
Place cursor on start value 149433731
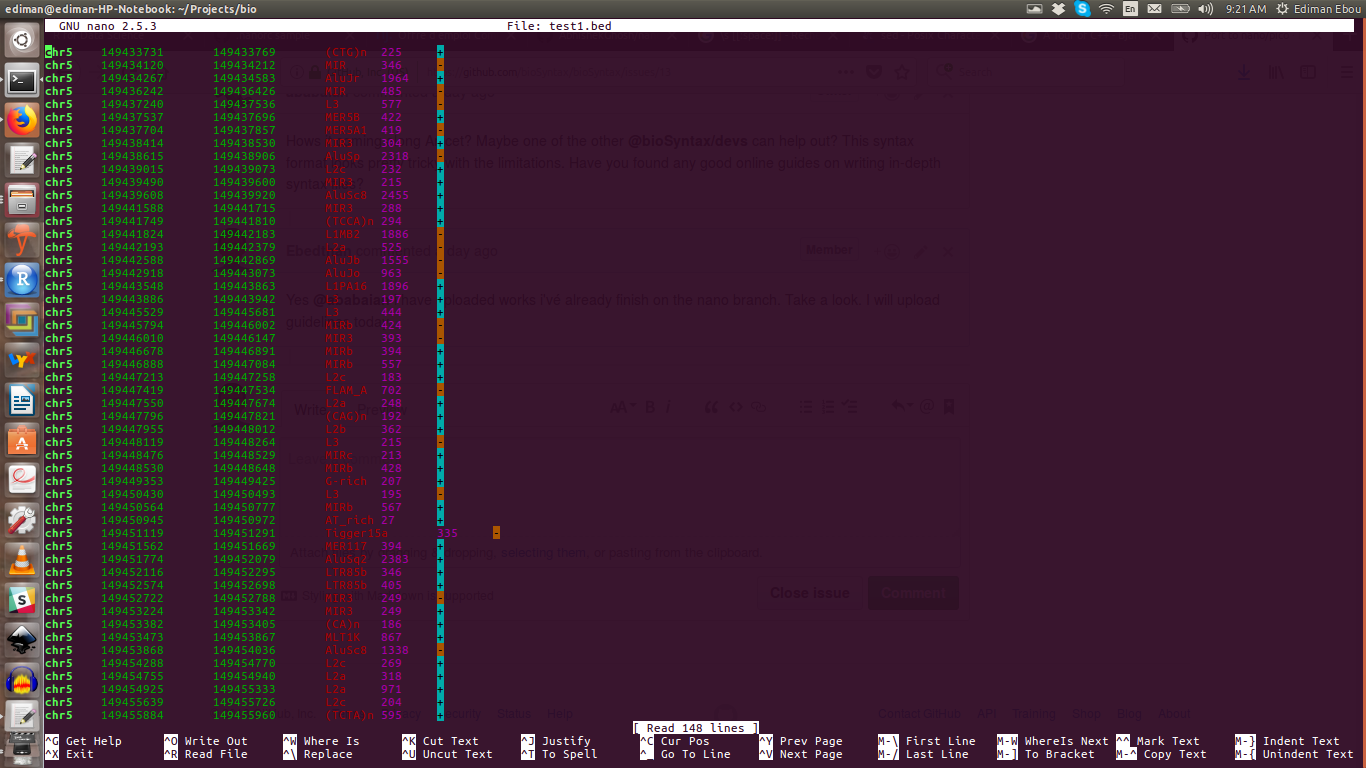(132, 52)
